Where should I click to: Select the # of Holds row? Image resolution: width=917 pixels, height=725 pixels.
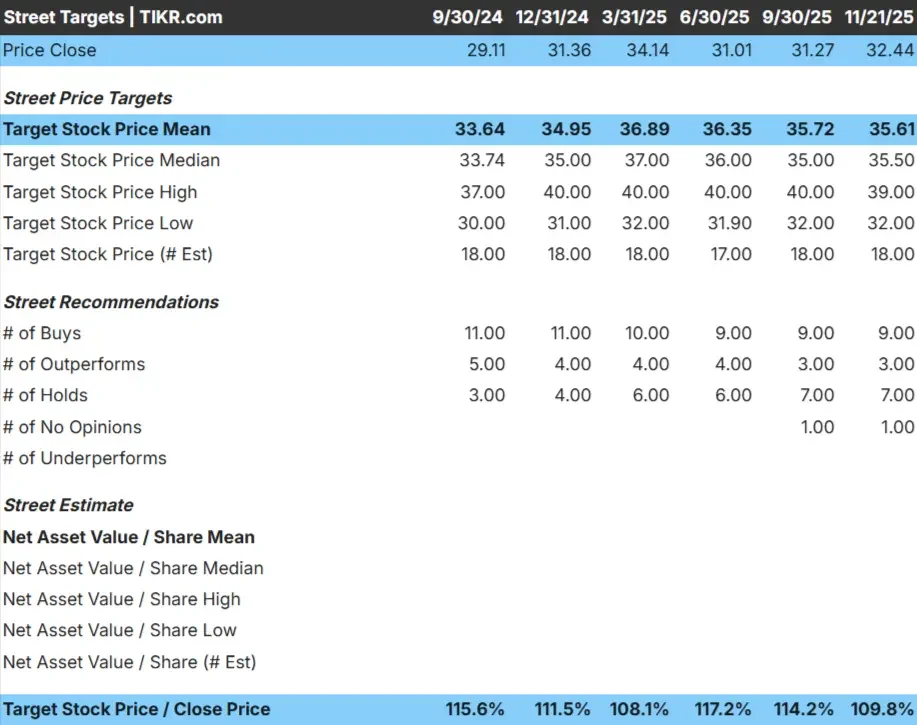coord(45,395)
